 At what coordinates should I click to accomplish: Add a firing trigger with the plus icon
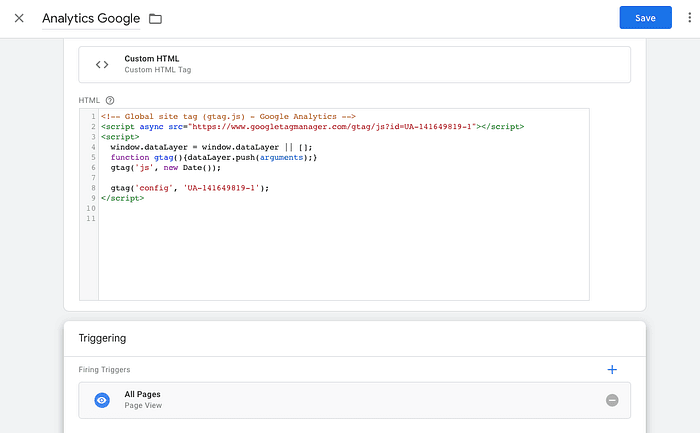coord(612,370)
